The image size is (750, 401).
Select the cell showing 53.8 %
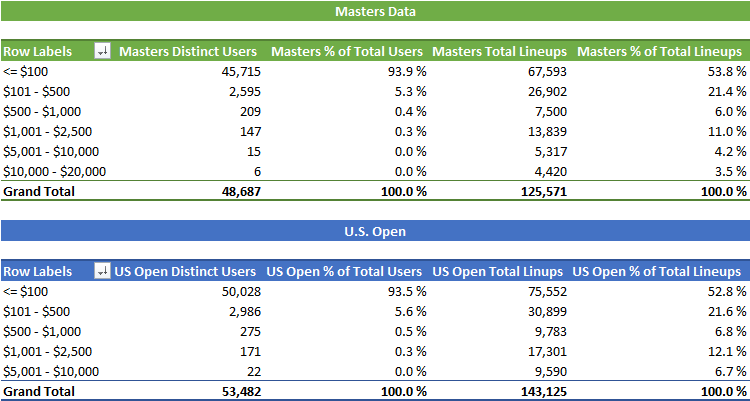[x=727, y=72]
